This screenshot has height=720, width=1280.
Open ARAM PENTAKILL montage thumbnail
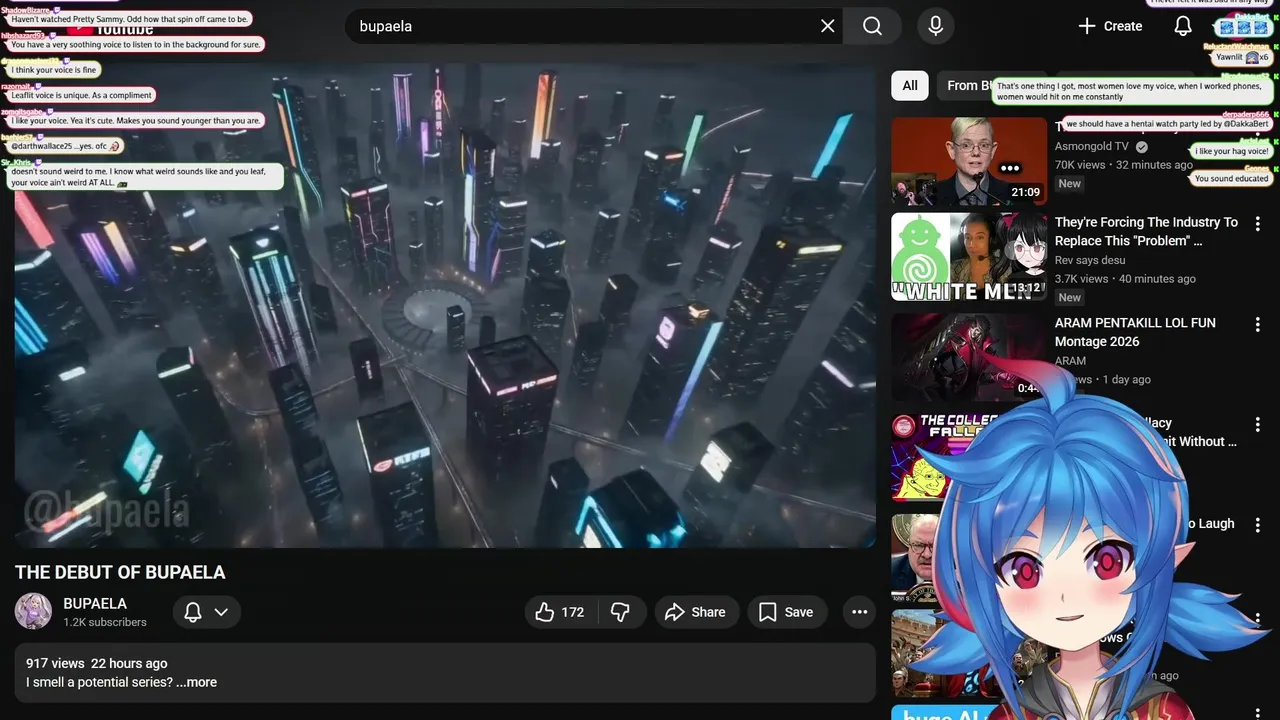(969, 358)
